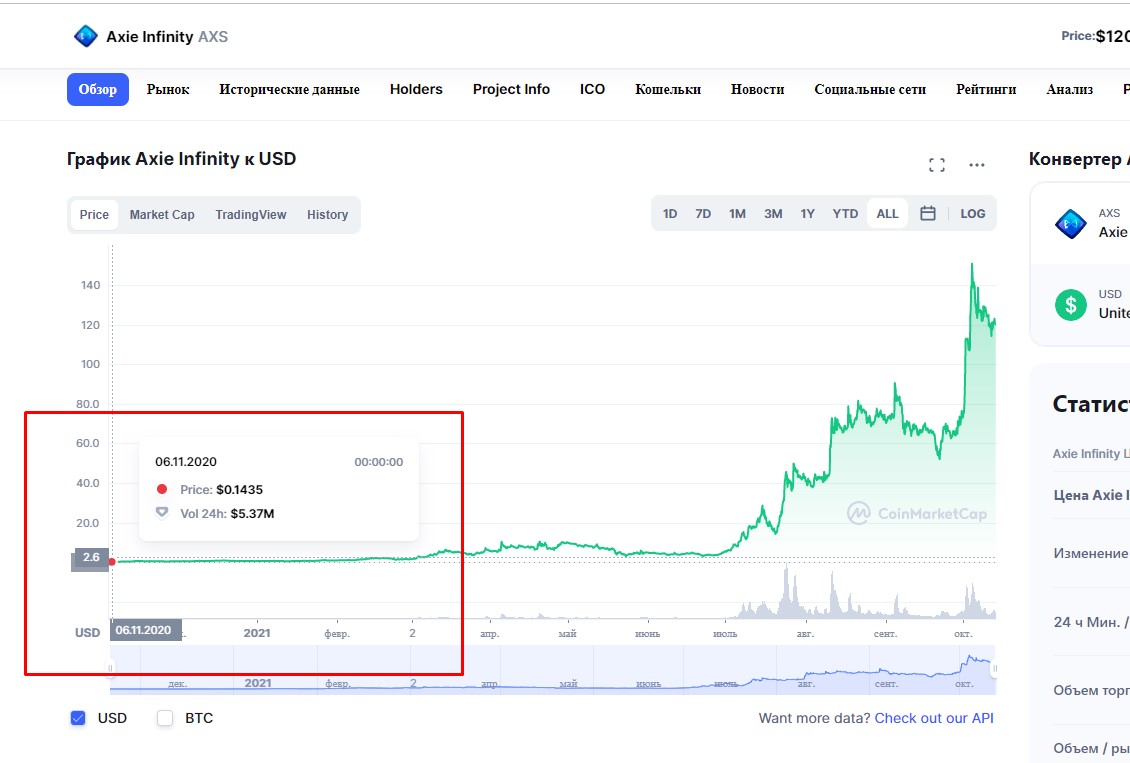Open the chart fullscreen icon
This screenshot has height=763, width=1130.
936,165
